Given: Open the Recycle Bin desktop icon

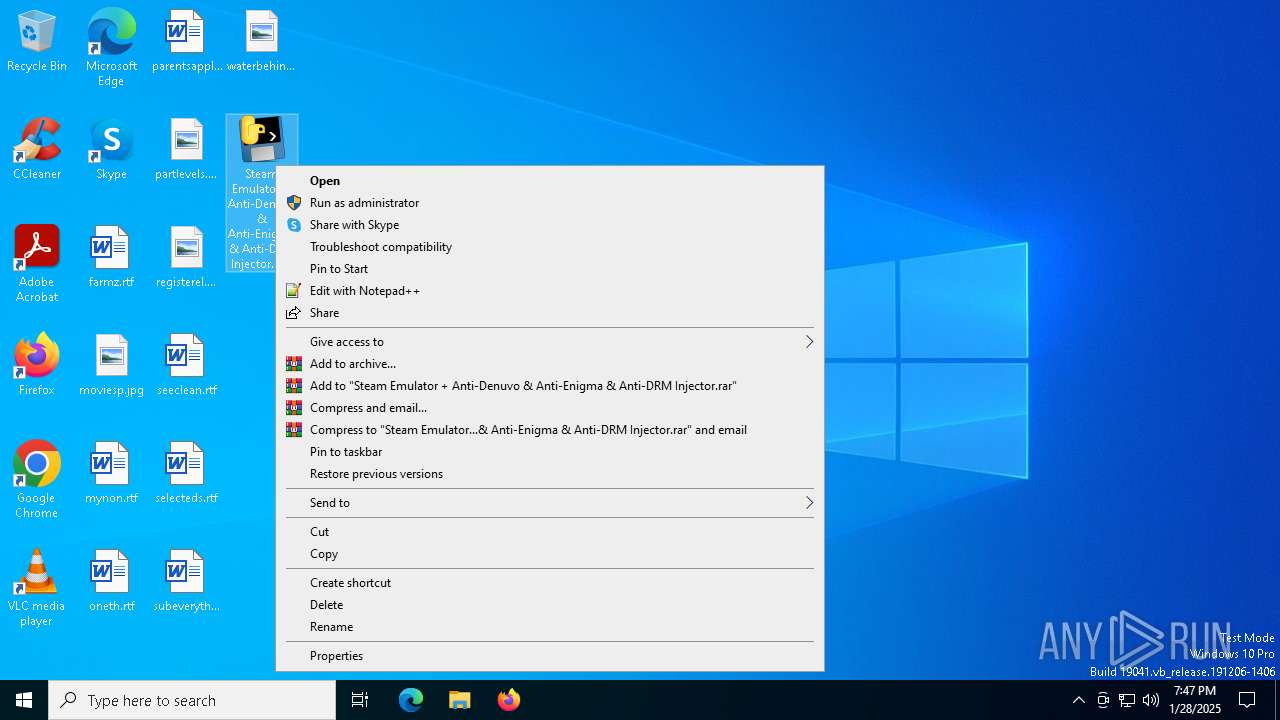Looking at the screenshot, I should coord(37,42).
